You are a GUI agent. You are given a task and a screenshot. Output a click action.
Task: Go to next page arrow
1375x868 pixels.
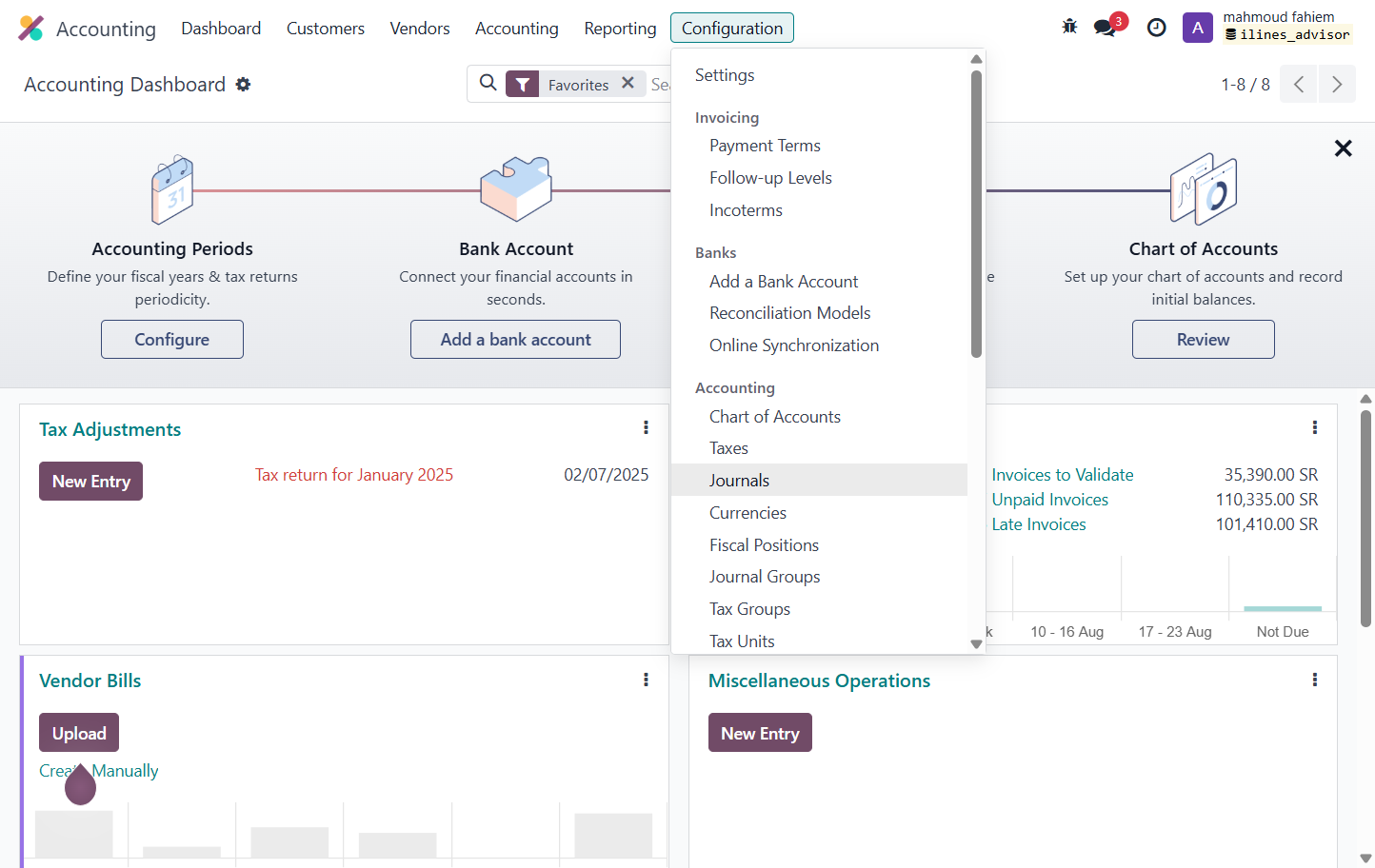pyautogui.click(x=1337, y=85)
